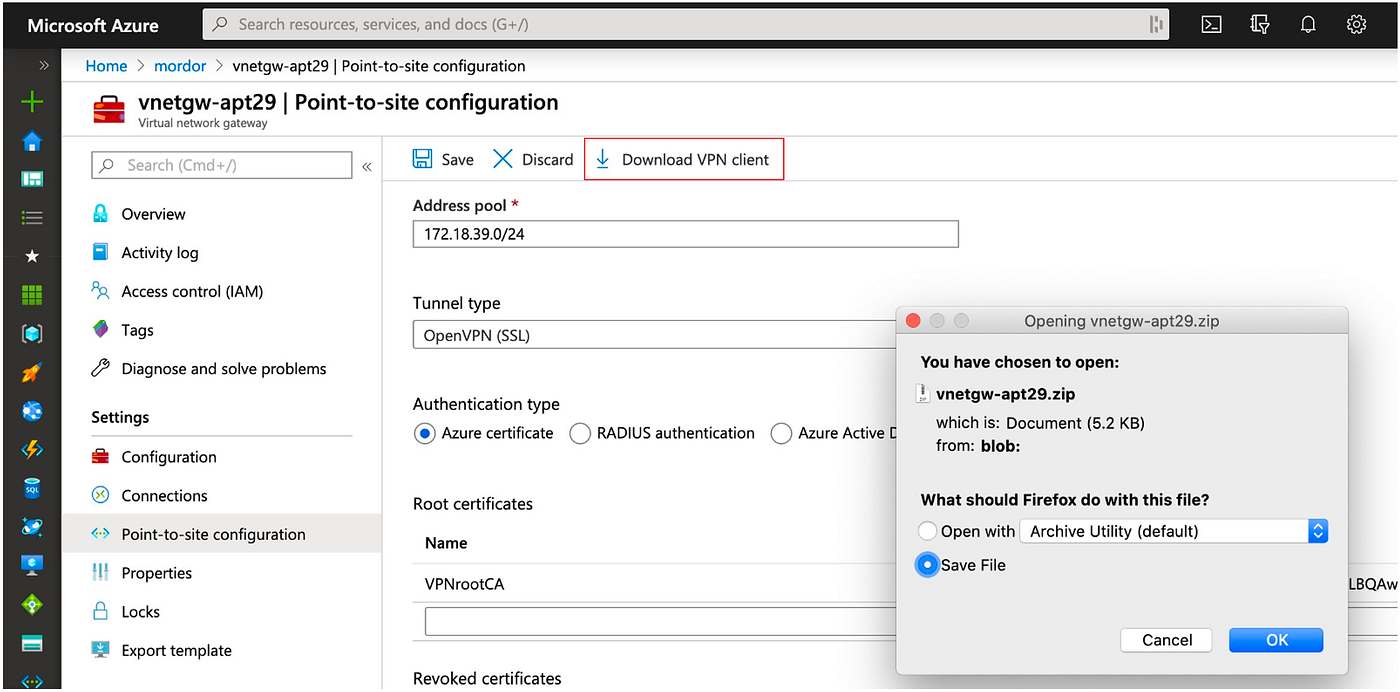This screenshot has height=692, width=1400.
Task: Select RADIUS authentication option
Action: click(580, 433)
